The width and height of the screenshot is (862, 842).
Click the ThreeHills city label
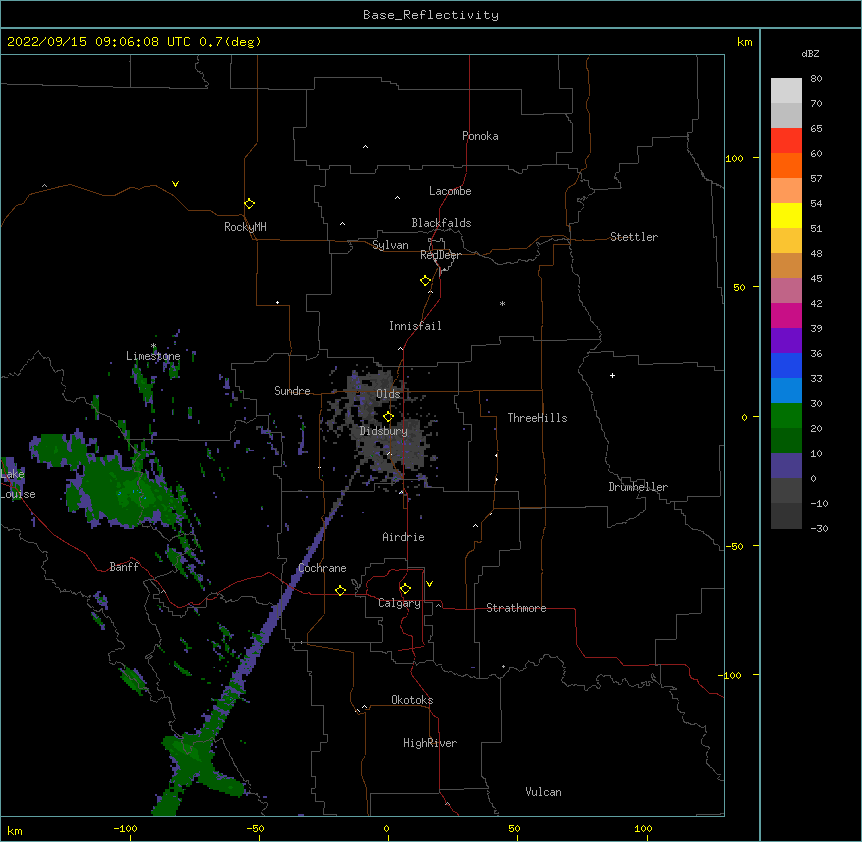pyautogui.click(x=537, y=418)
